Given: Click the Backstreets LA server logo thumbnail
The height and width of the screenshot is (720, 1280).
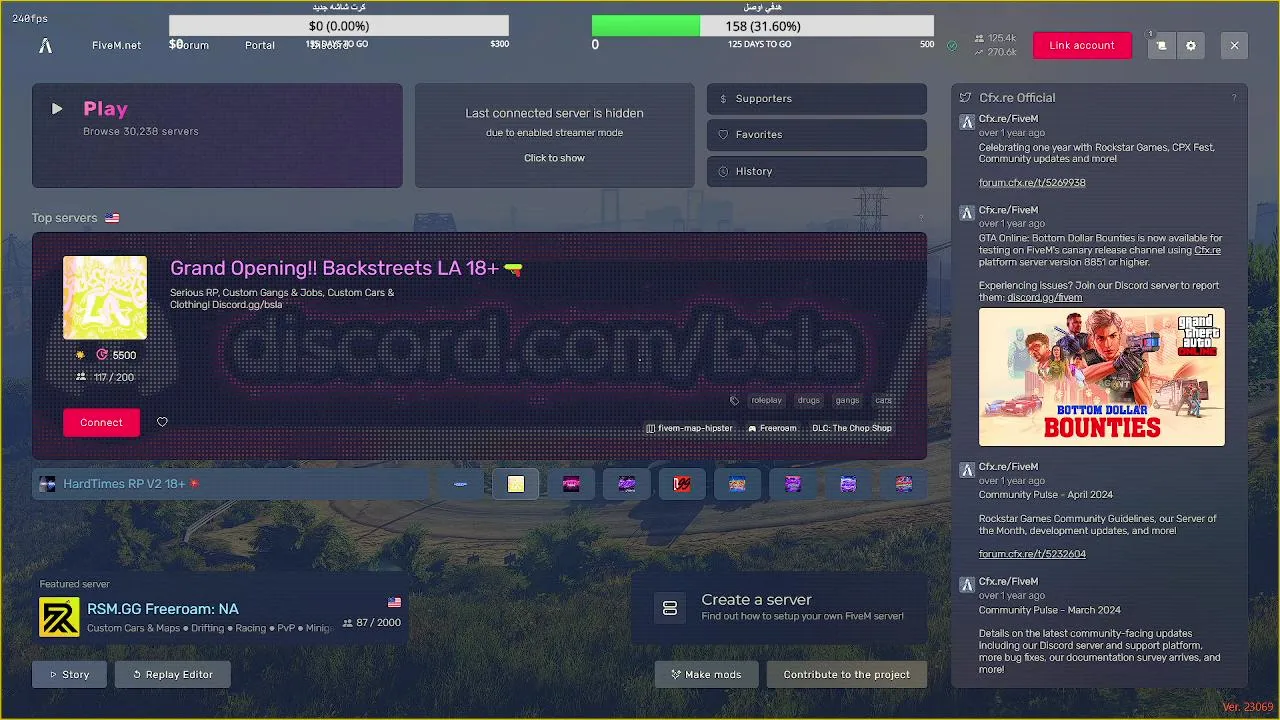Looking at the screenshot, I should click(x=105, y=297).
